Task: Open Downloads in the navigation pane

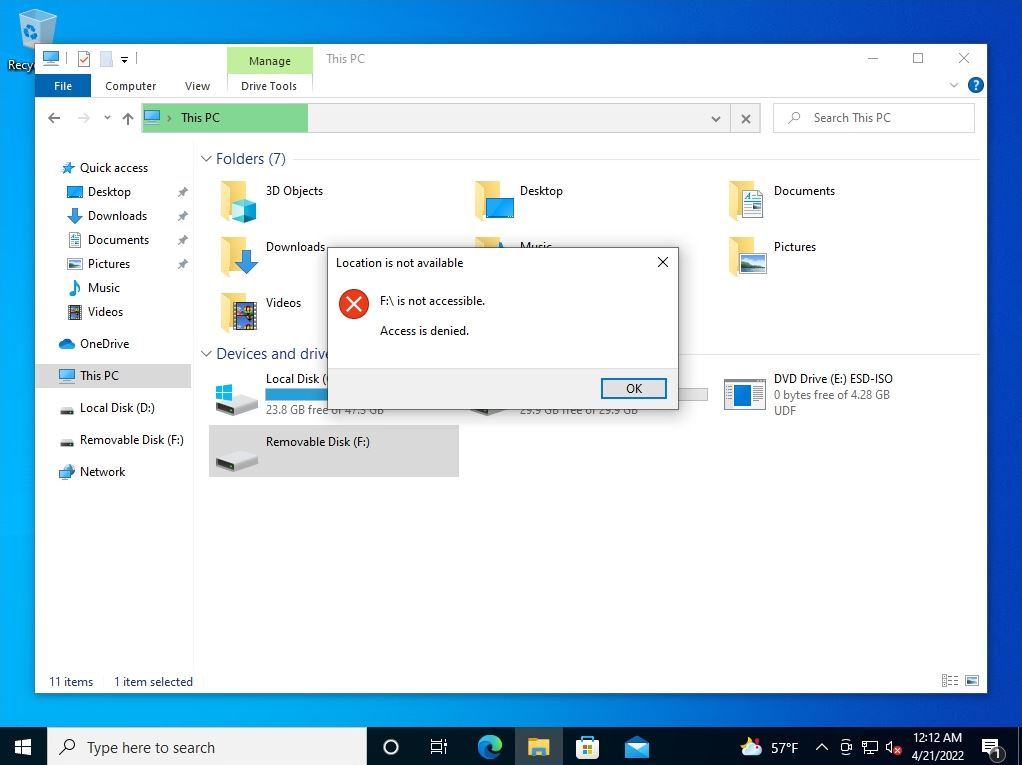Action: pos(117,216)
